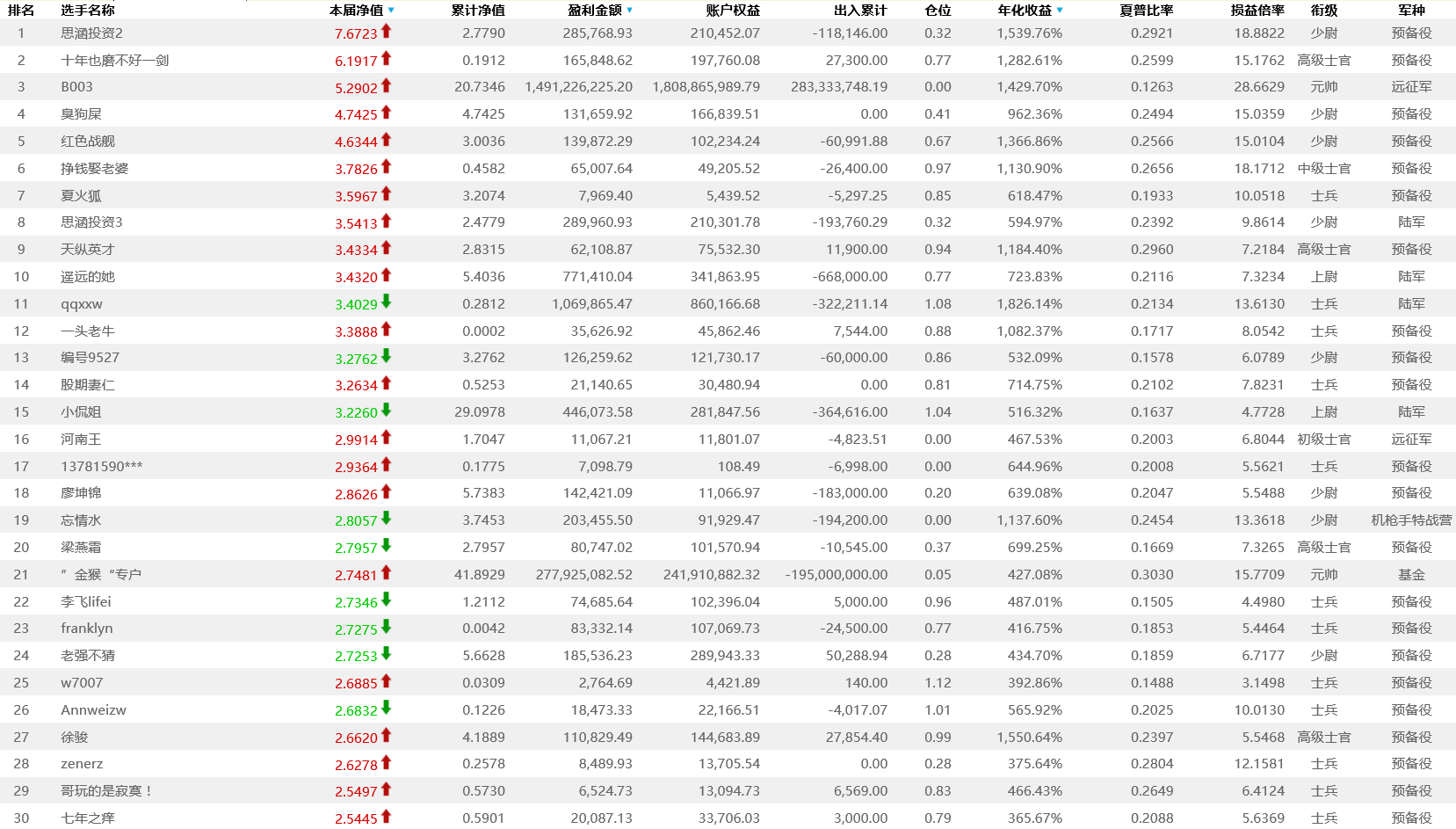Open player zenerz

[x=82, y=764]
